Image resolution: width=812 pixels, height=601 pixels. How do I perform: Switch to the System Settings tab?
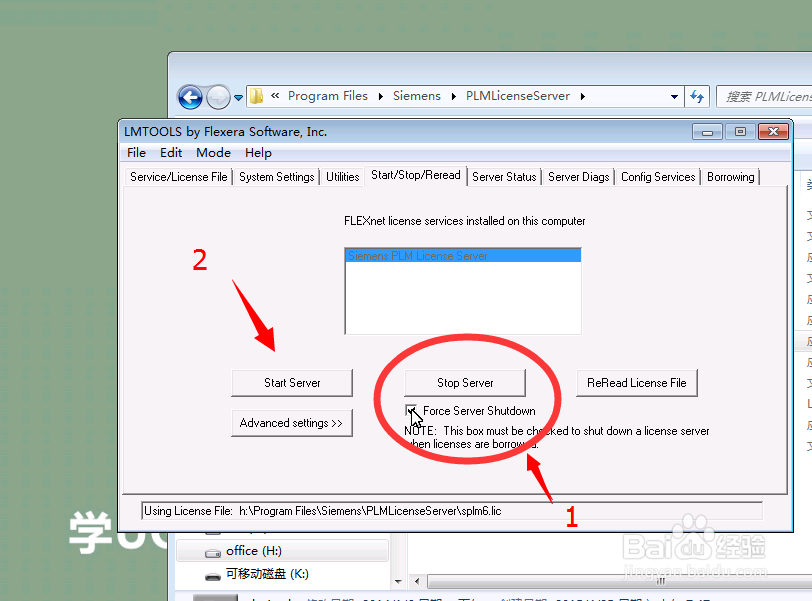(x=277, y=177)
